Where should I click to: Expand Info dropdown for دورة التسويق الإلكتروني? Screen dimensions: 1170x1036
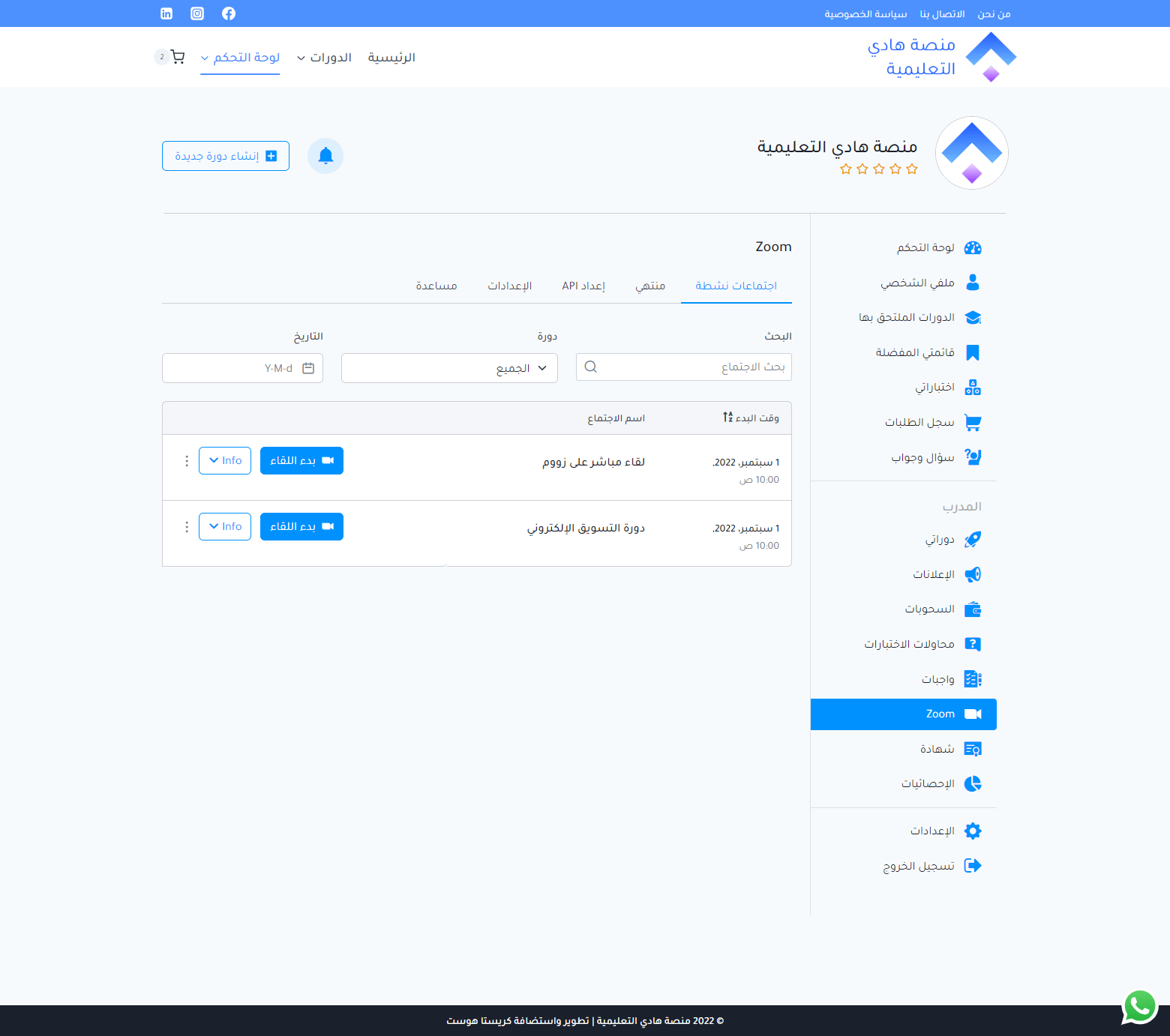tap(225, 527)
